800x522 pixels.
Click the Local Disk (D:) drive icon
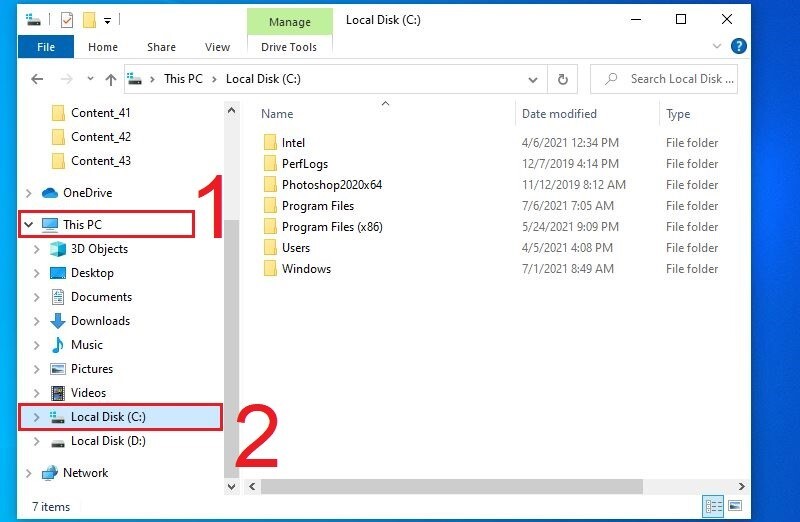[58, 442]
